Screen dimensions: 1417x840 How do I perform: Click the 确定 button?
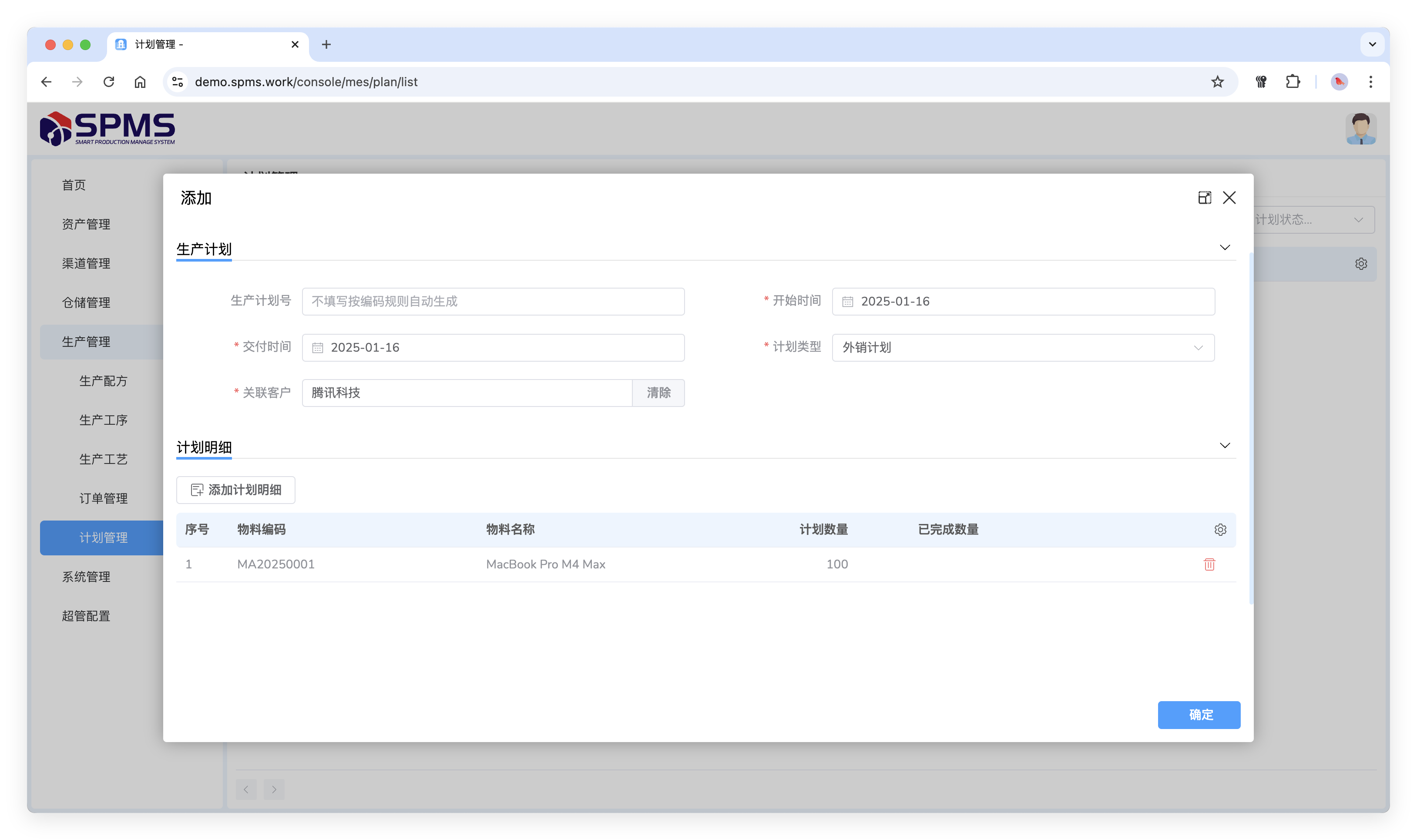1199,715
